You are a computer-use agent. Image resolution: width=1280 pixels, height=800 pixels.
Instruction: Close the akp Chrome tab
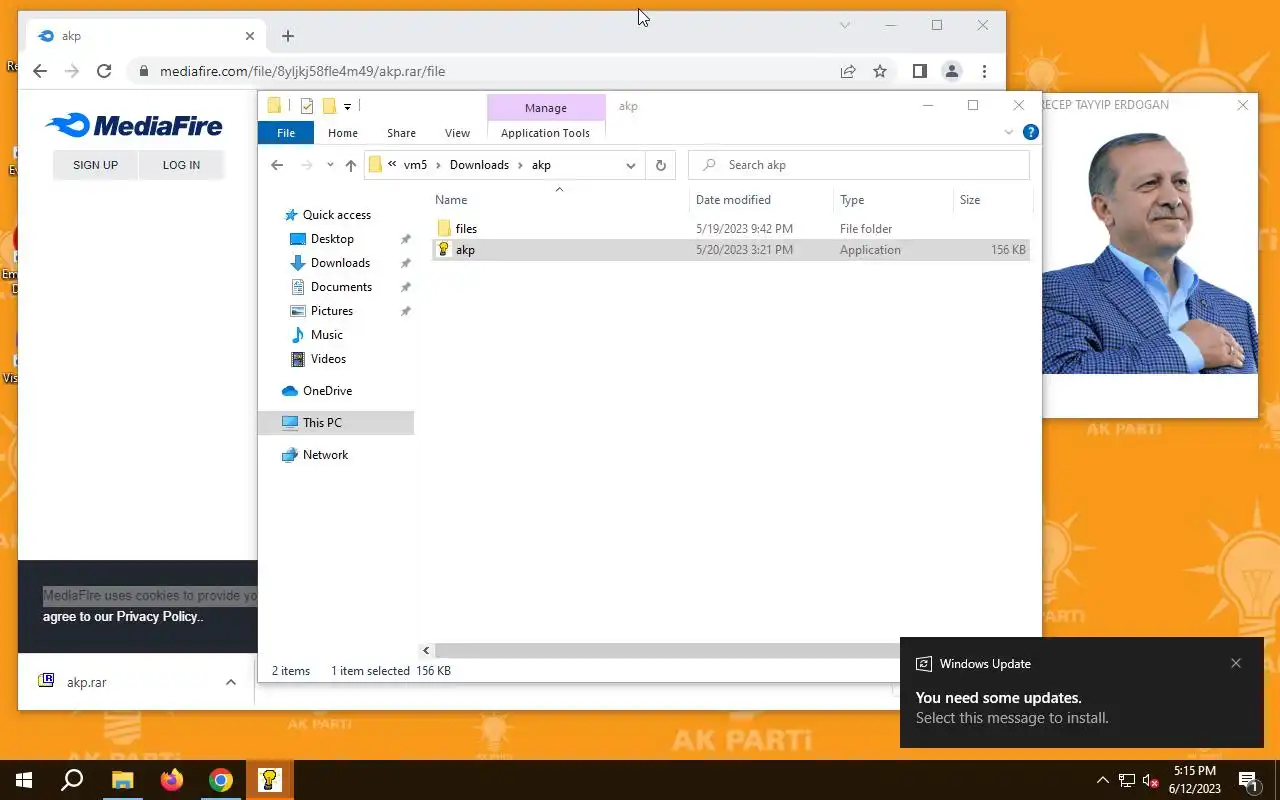[x=250, y=36]
